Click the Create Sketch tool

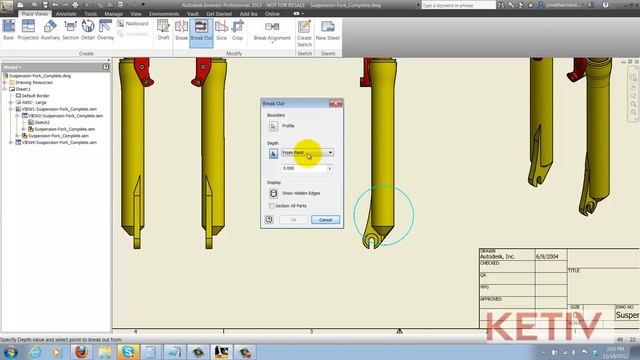[x=304, y=33]
